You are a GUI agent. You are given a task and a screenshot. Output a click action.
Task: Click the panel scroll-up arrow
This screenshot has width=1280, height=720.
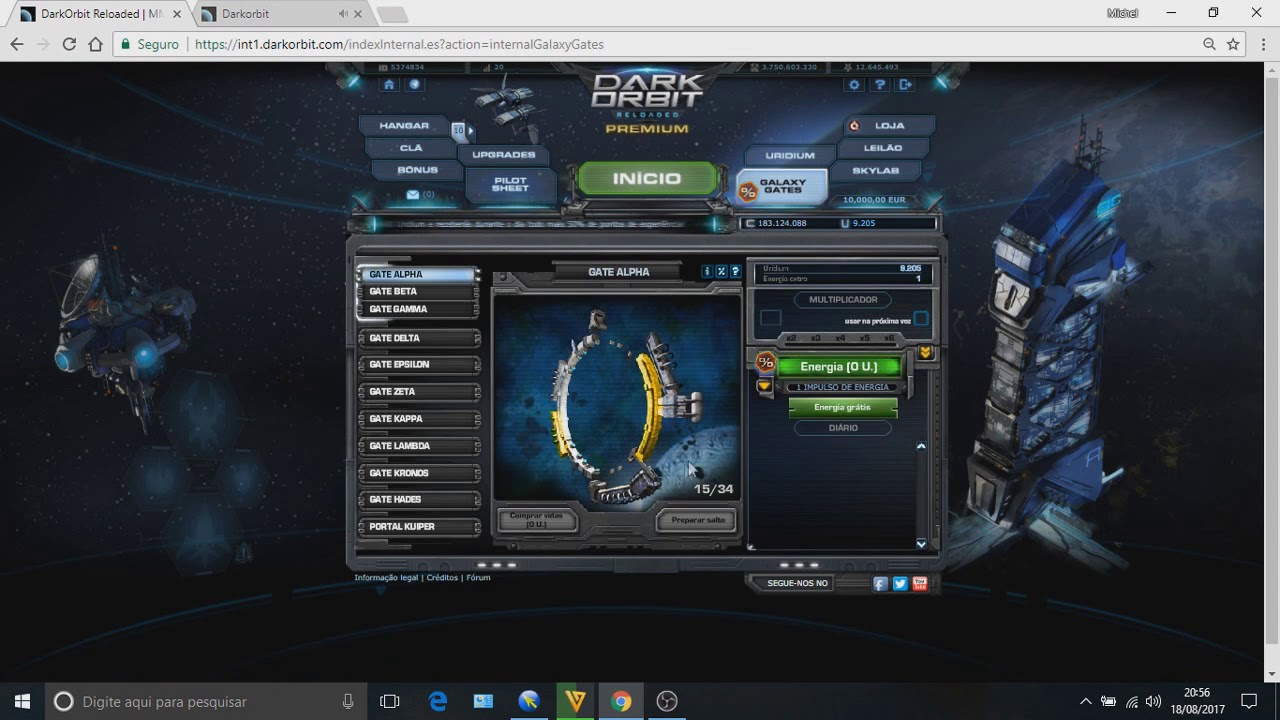pos(921,447)
